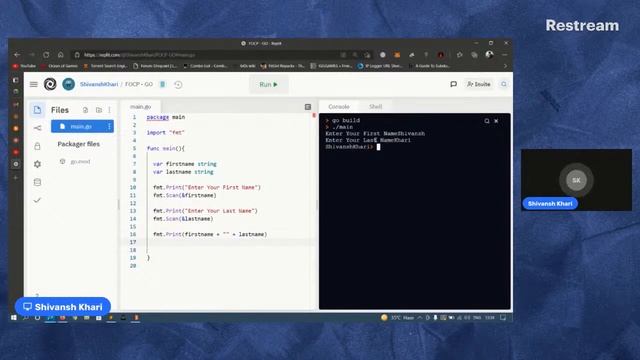
Task: Add a new folder in Files panel
Action: tap(98, 110)
